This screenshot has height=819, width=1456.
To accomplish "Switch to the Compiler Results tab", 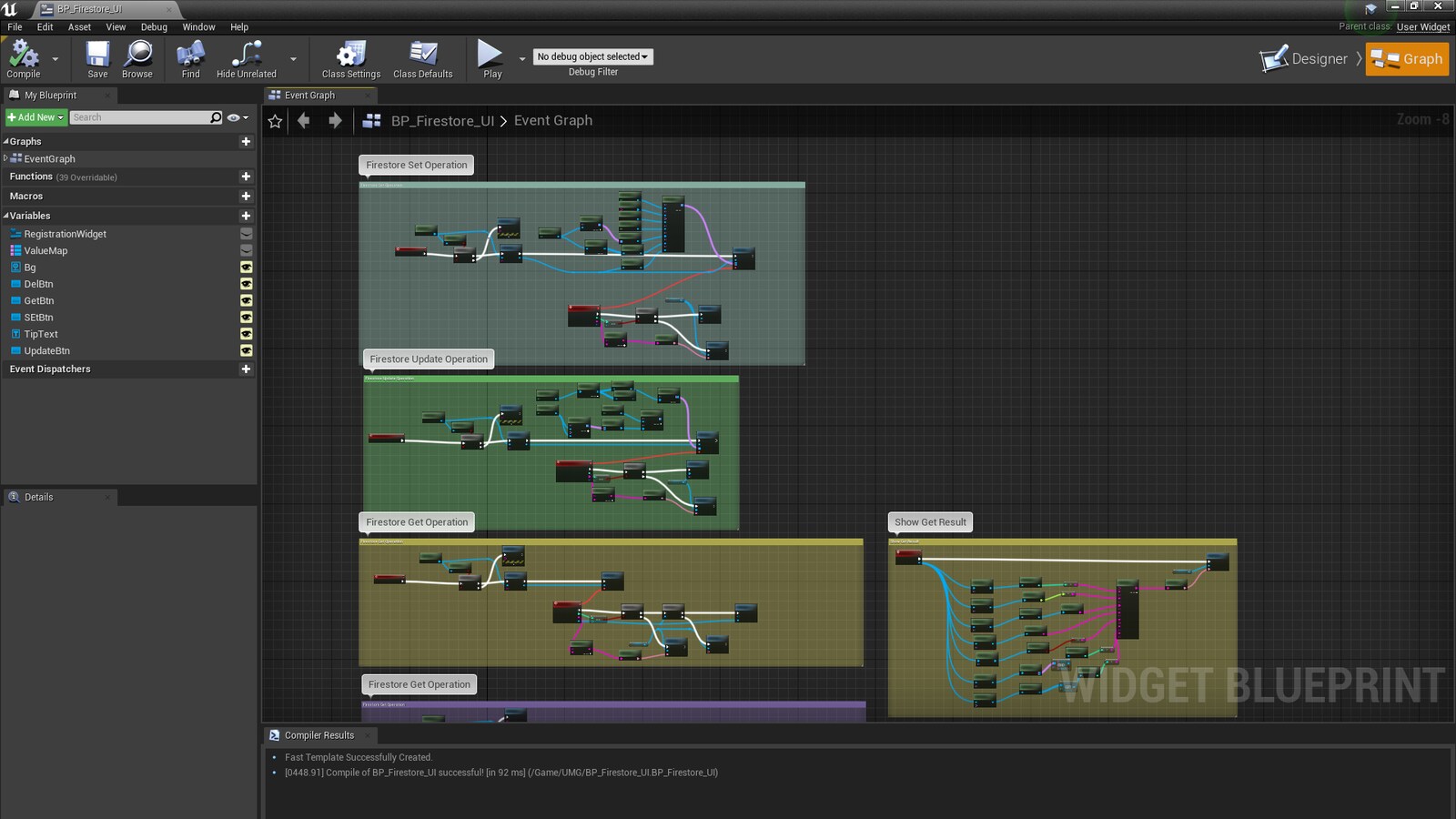I will point(318,735).
